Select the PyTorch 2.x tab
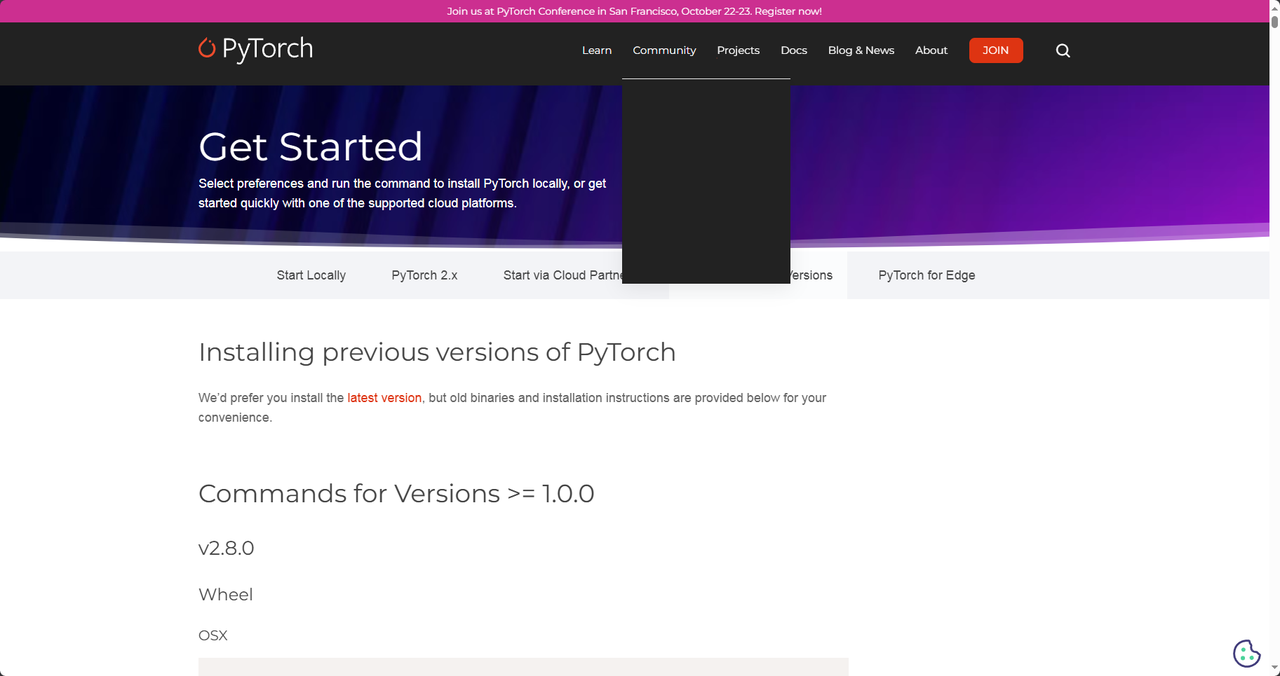The height and width of the screenshot is (676, 1280). coord(424,275)
